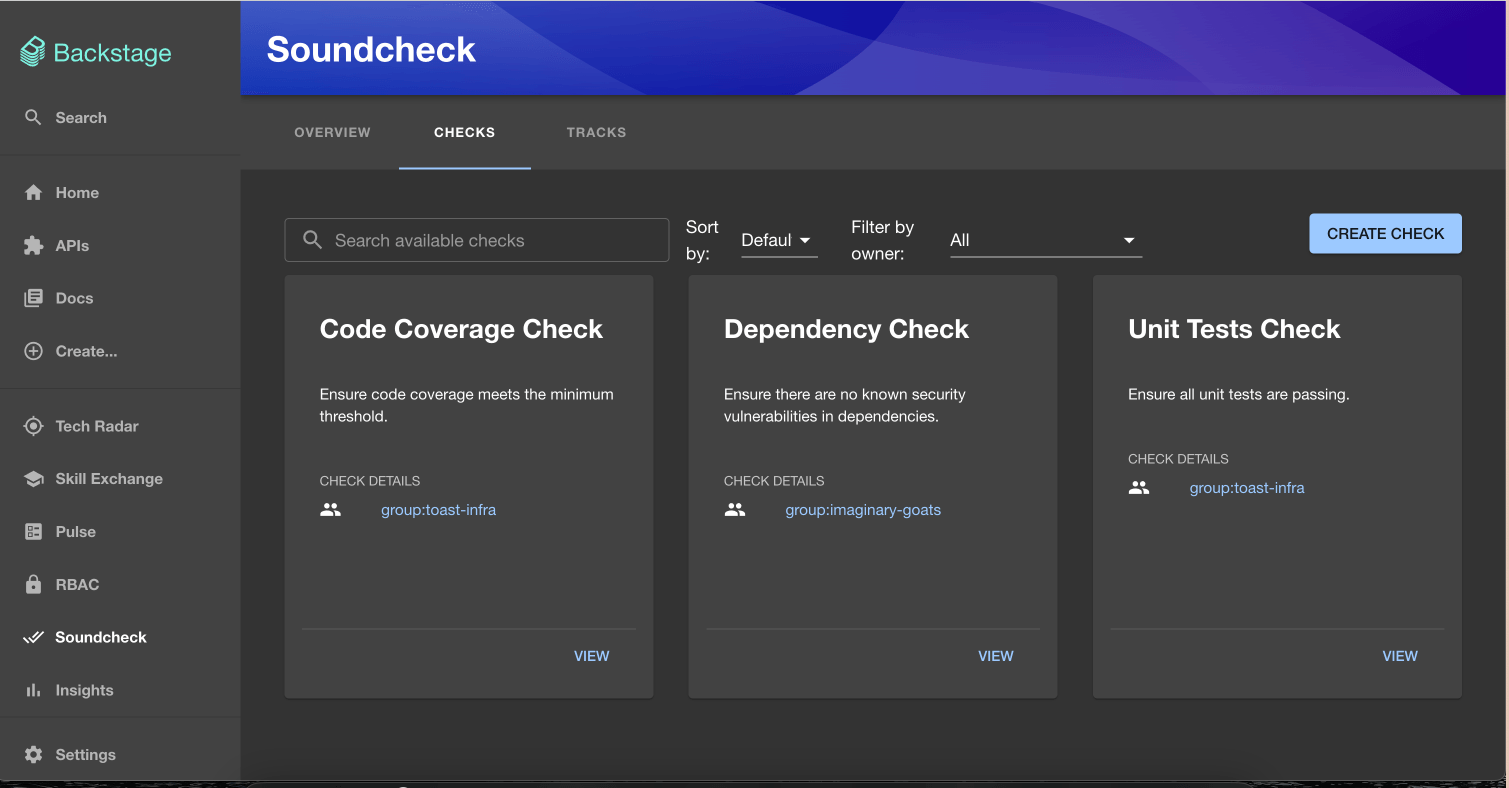Click the Tech Radar target icon
Viewport: 1509px width, 788px height.
coord(33,426)
